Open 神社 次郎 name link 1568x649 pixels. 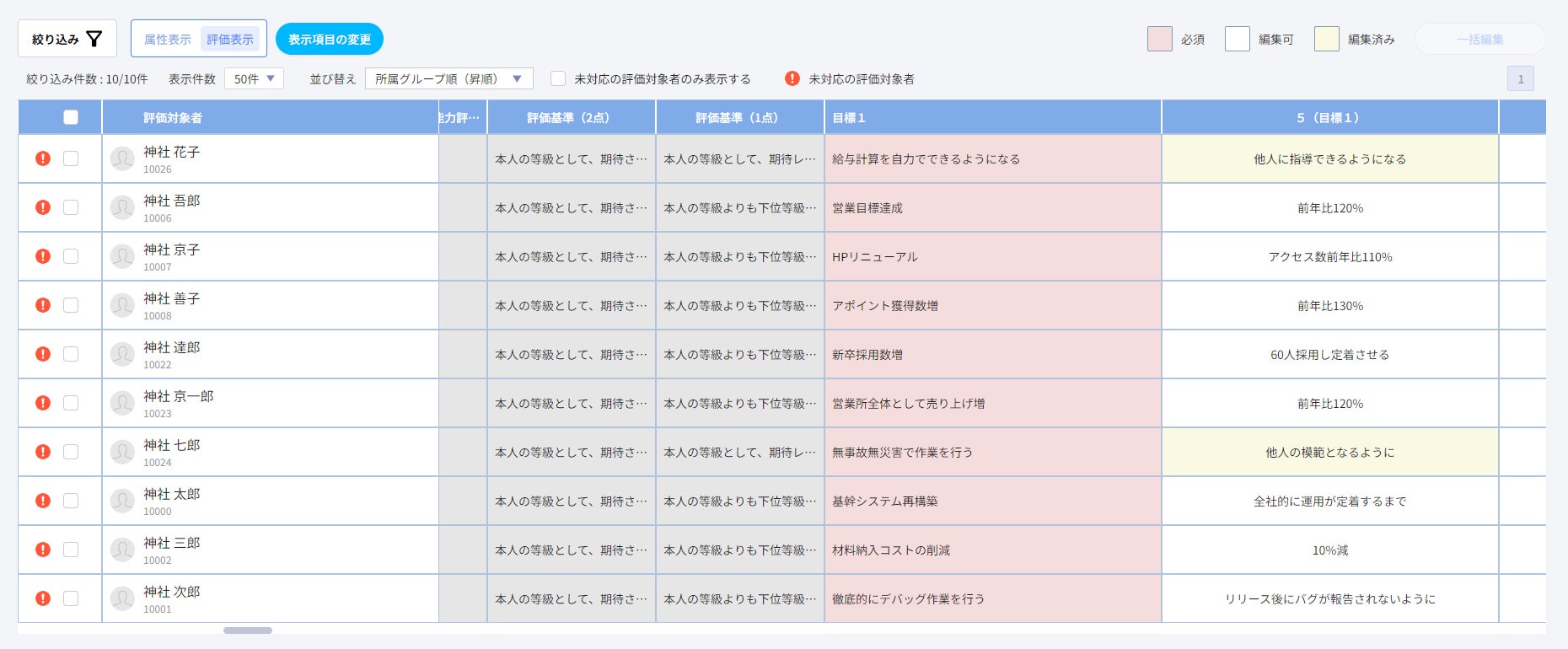tap(172, 592)
